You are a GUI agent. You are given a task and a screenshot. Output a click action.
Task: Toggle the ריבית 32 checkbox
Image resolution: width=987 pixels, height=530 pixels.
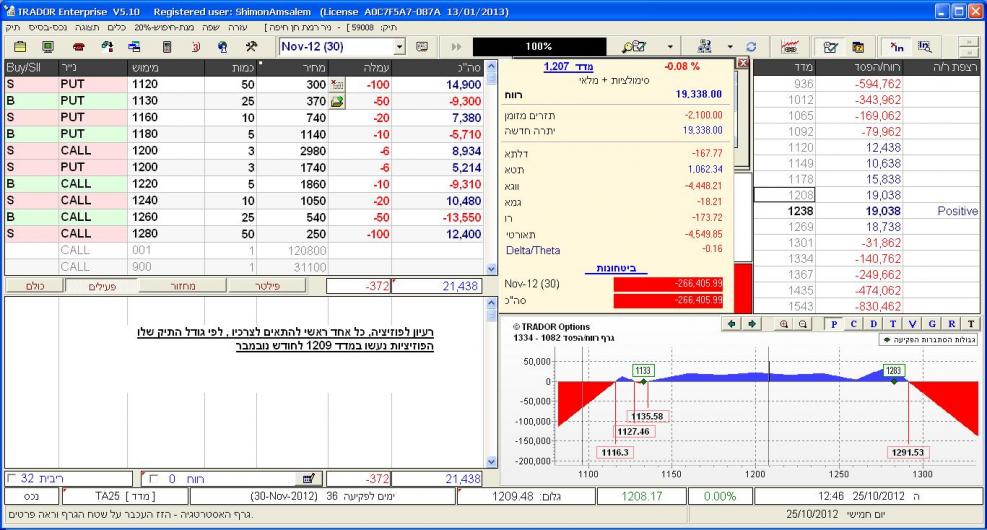click(x=11, y=479)
